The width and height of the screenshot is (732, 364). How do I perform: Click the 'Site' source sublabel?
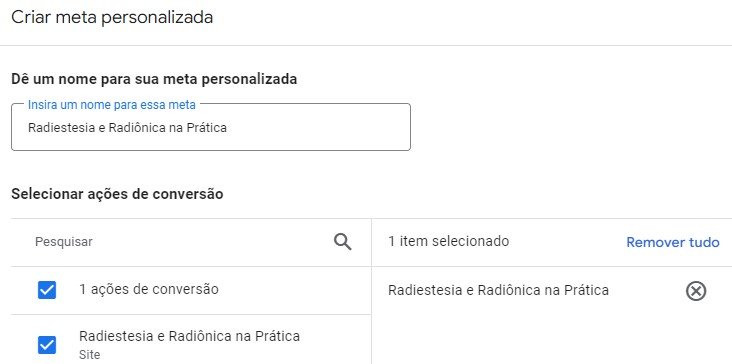tap(90, 355)
